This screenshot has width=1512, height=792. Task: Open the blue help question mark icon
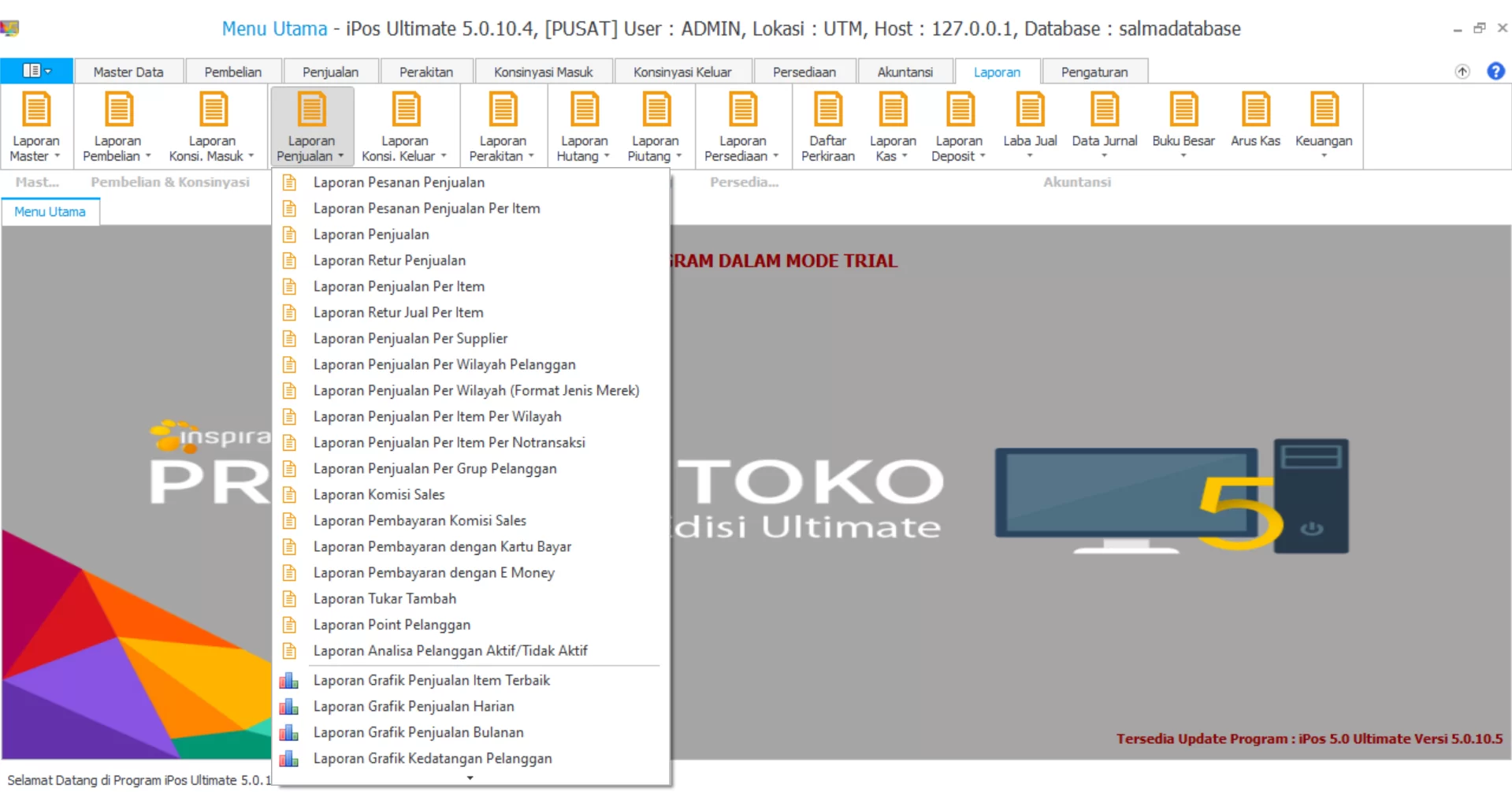pyautogui.click(x=1495, y=72)
